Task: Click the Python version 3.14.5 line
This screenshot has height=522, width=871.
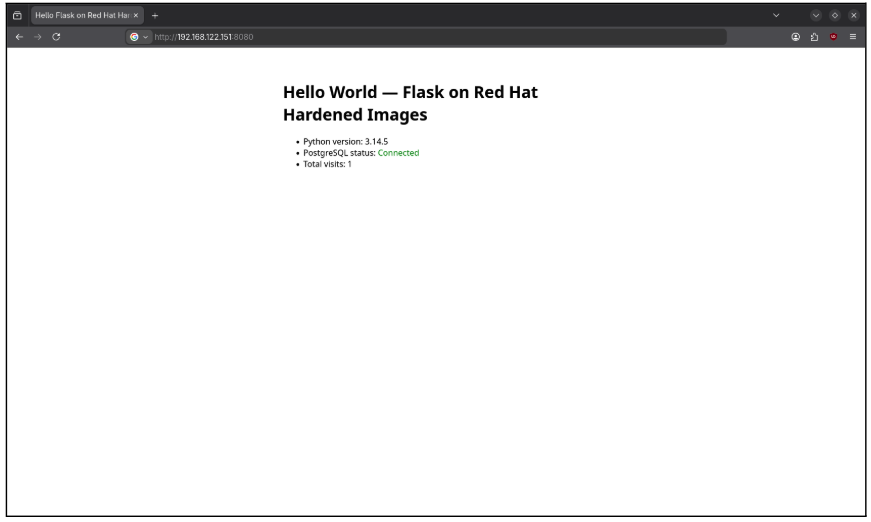Action: (x=346, y=142)
